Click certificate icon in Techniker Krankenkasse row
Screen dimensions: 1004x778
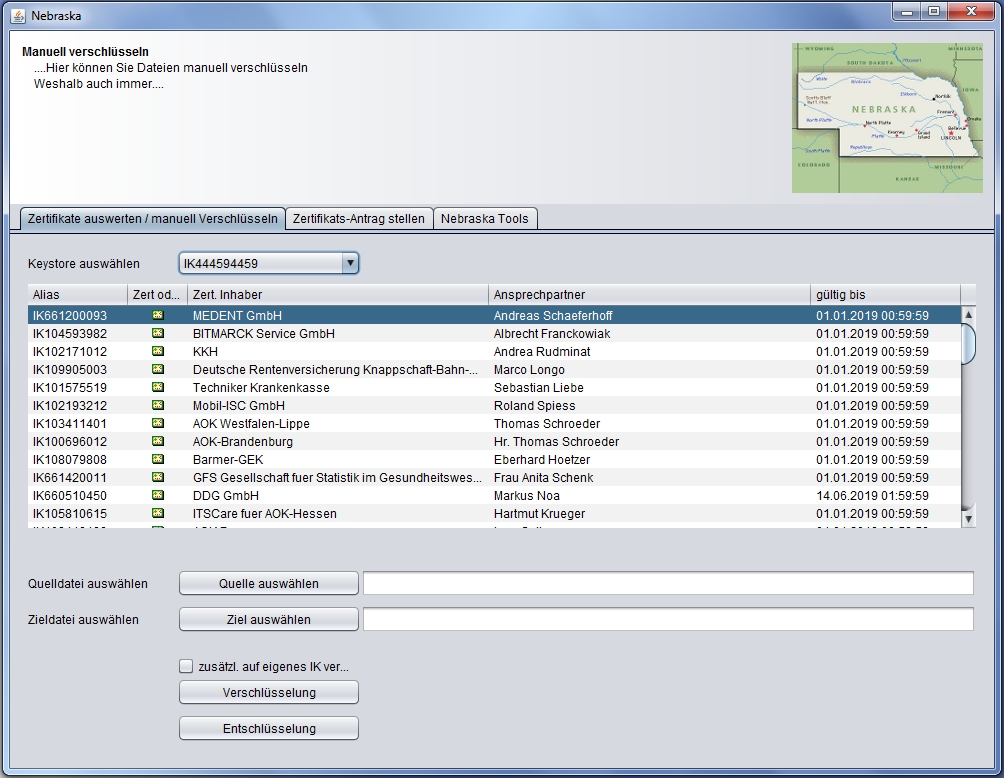point(158,387)
